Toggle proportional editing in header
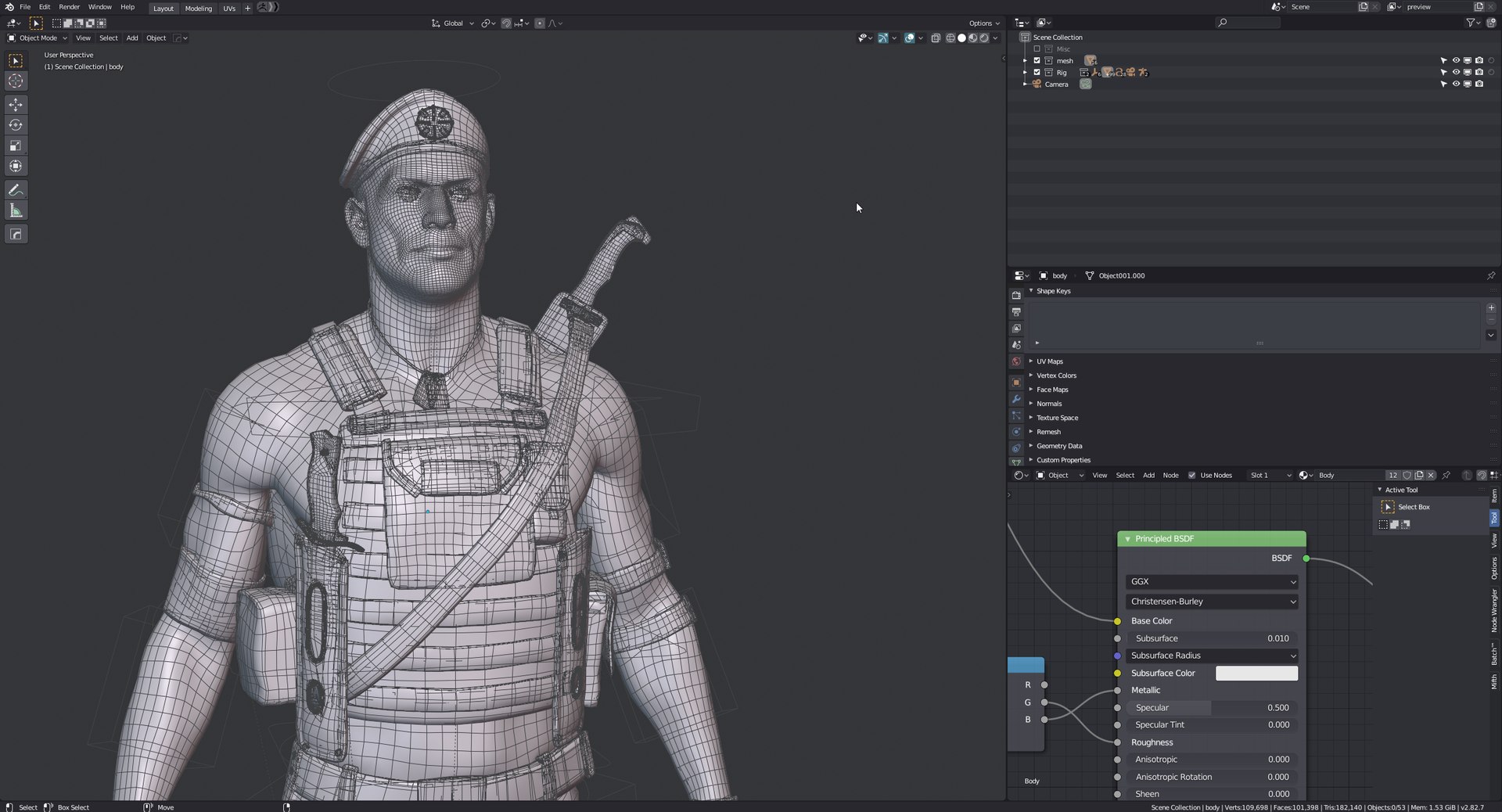 pyautogui.click(x=540, y=23)
